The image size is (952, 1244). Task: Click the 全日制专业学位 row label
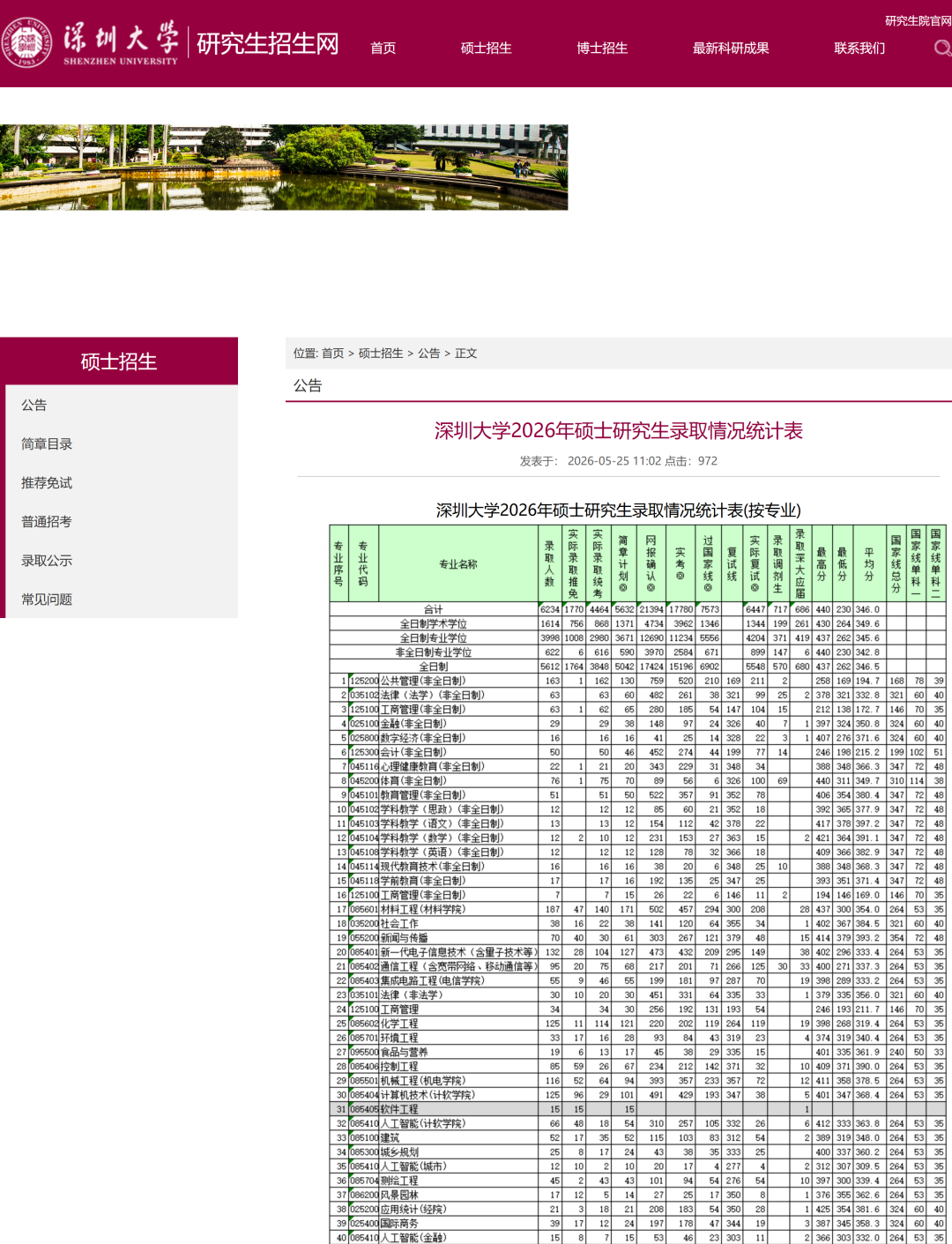433,637
